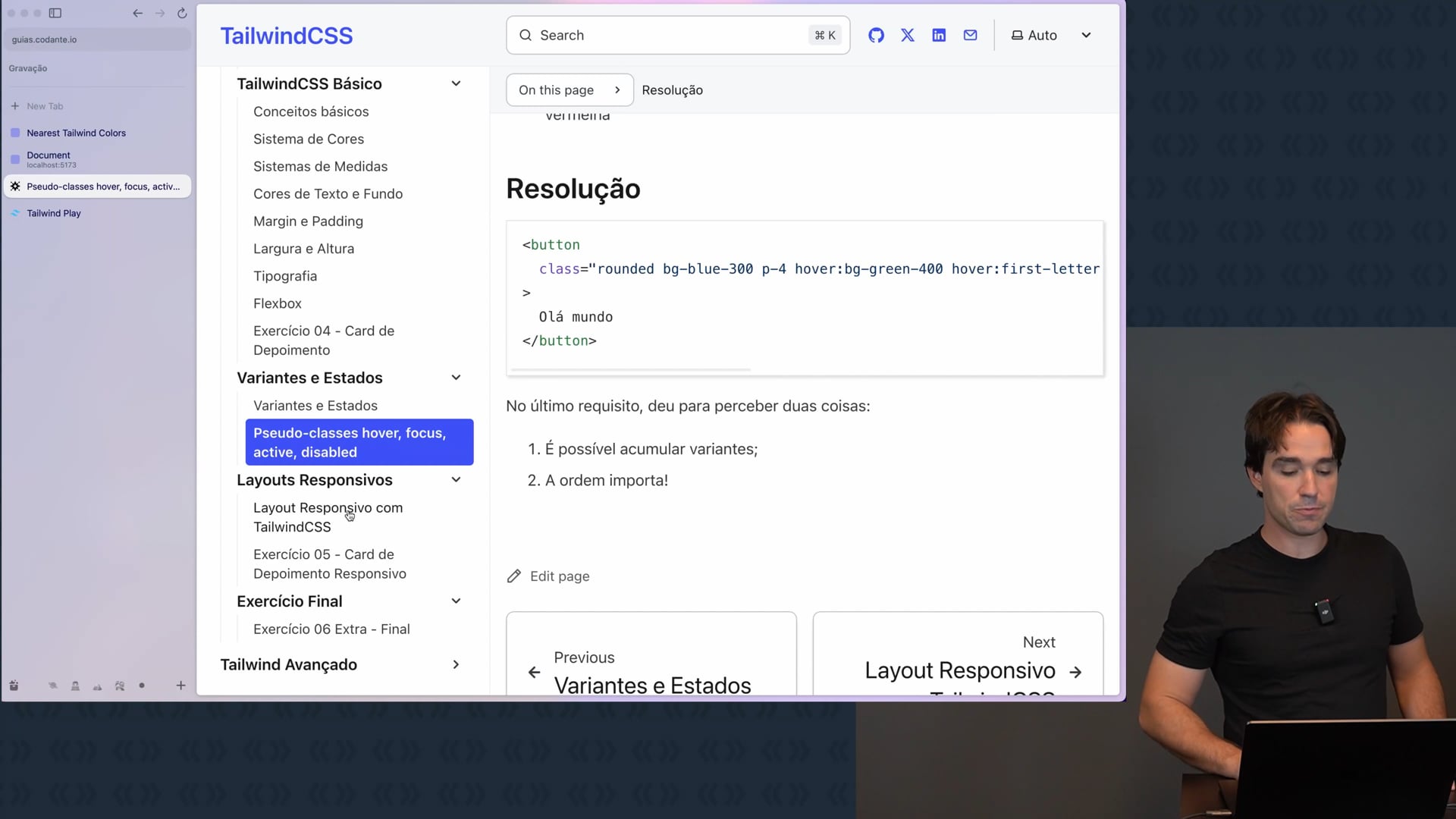Viewport: 1456px width, 819px height.
Task: Go back with browser back arrow
Action: (x=137, y=13)
